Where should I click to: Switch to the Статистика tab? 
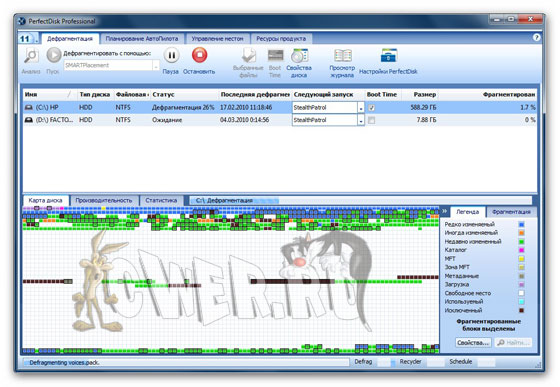[161, 200]
